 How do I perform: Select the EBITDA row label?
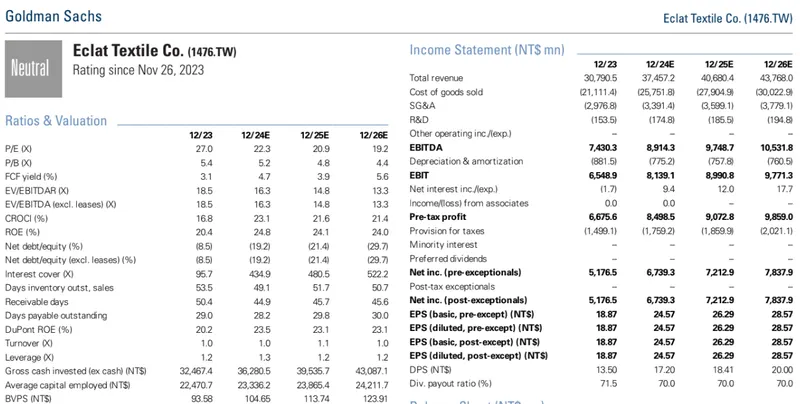(x=428, y=147)
